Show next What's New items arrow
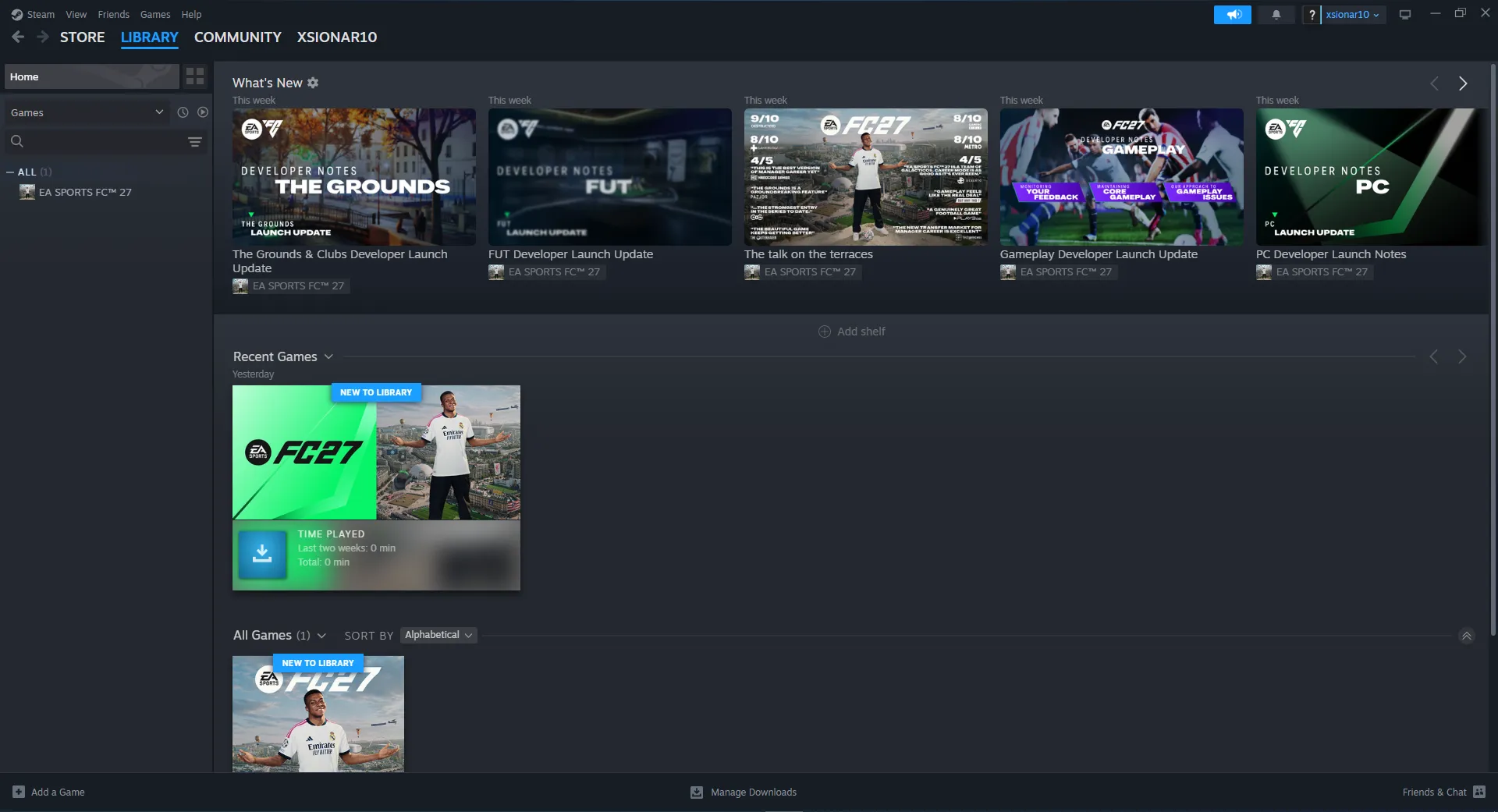Screen dimensions: 1498x812 click(1463, 83)
